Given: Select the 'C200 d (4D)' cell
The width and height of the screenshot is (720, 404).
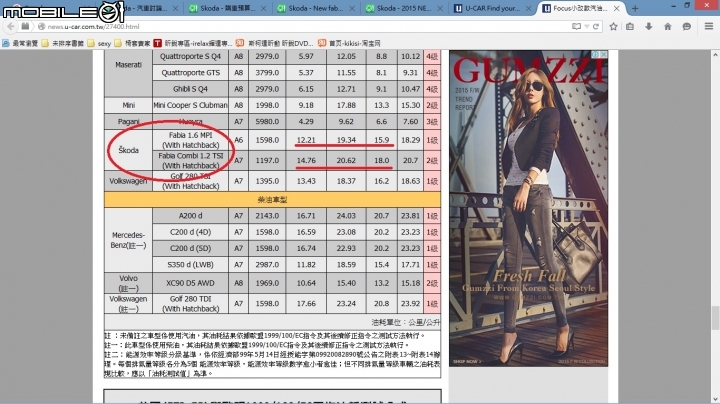Looking at the screenshot, I should (x=190, y=232).
